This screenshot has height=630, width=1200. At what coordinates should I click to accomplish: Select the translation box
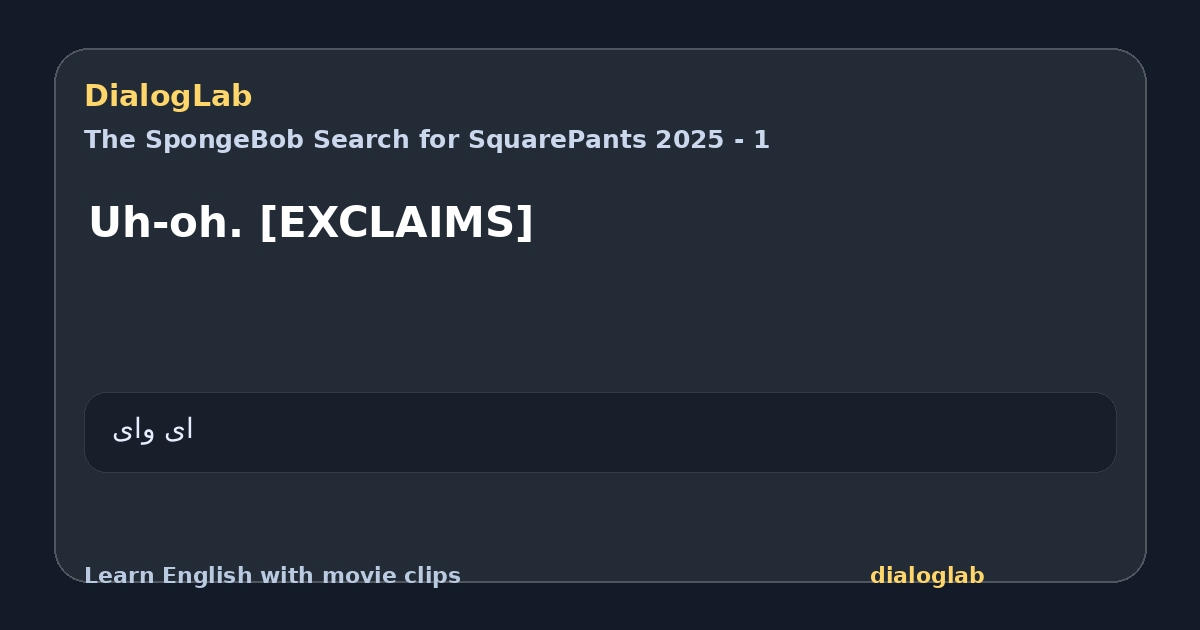pyautogui.click(x=600, y=432)
